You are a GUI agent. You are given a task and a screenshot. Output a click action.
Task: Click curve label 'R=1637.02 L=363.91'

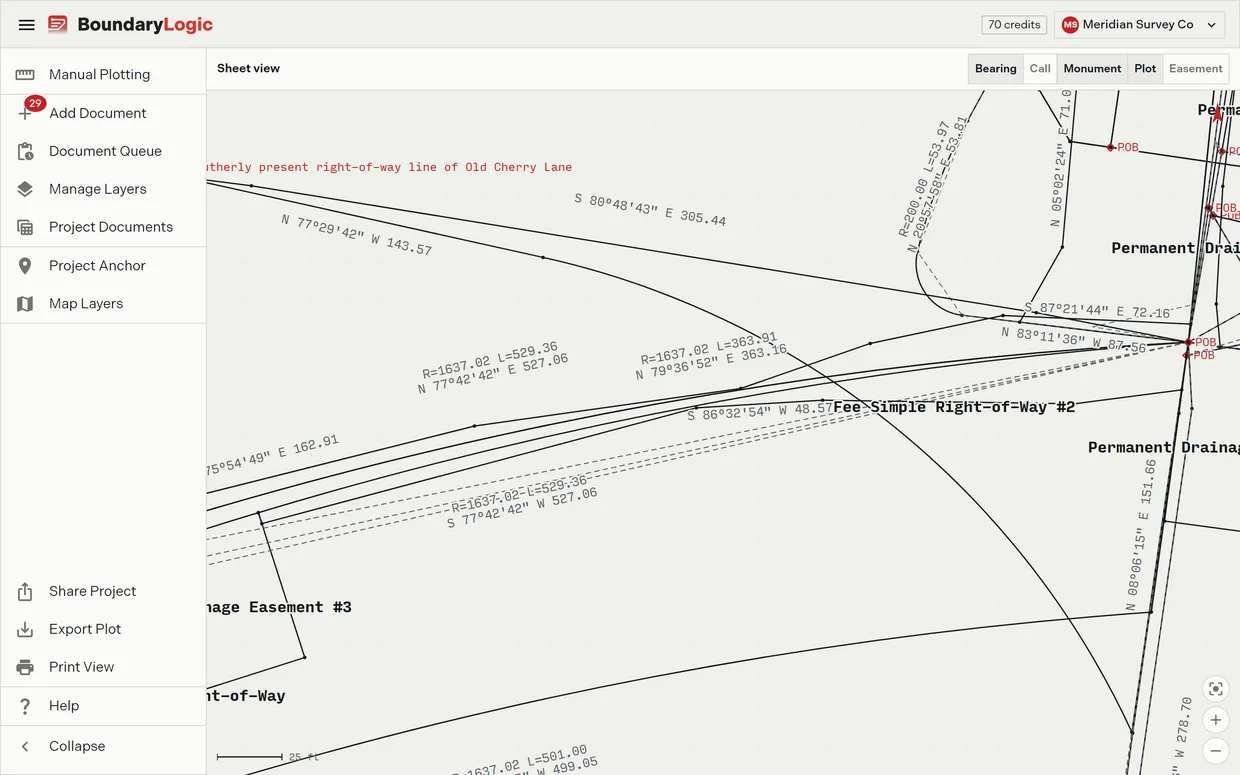pyautogui.click(x=708, y=348)
